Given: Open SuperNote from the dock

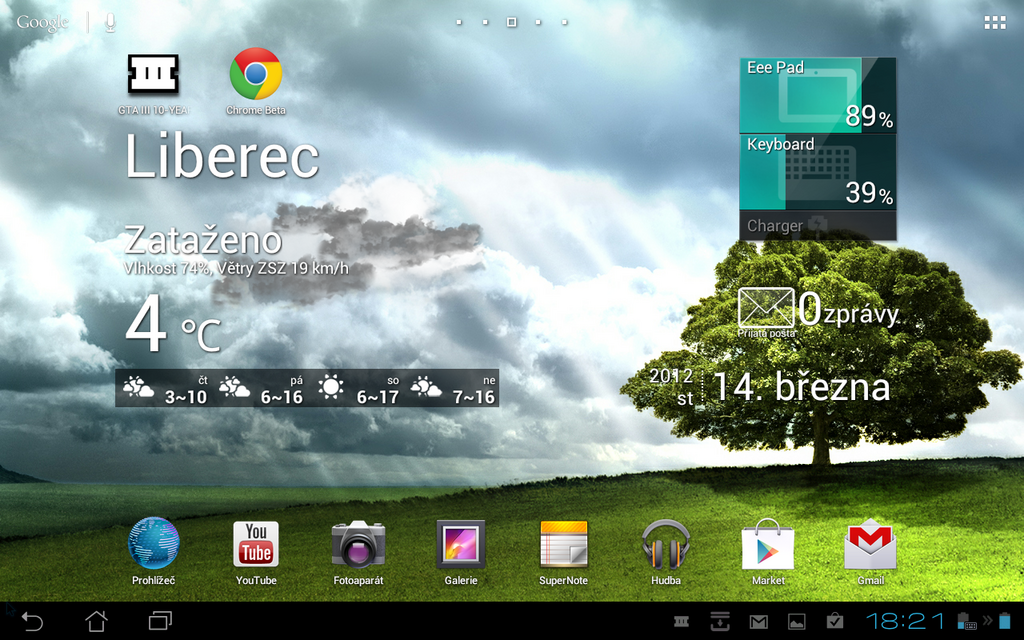Looking at the screenshot, I should [563, 545].
